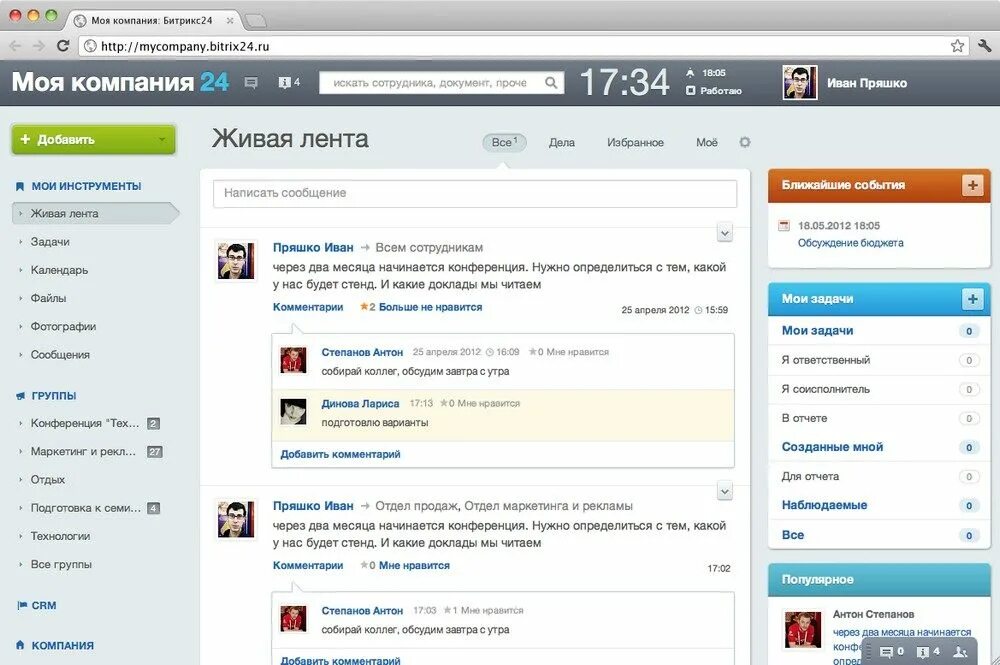This screenshot has height=665, width=1000.
Task: Open Наблюдаемые tasks link
Action: pyautogui.click(x=824, y=505)
